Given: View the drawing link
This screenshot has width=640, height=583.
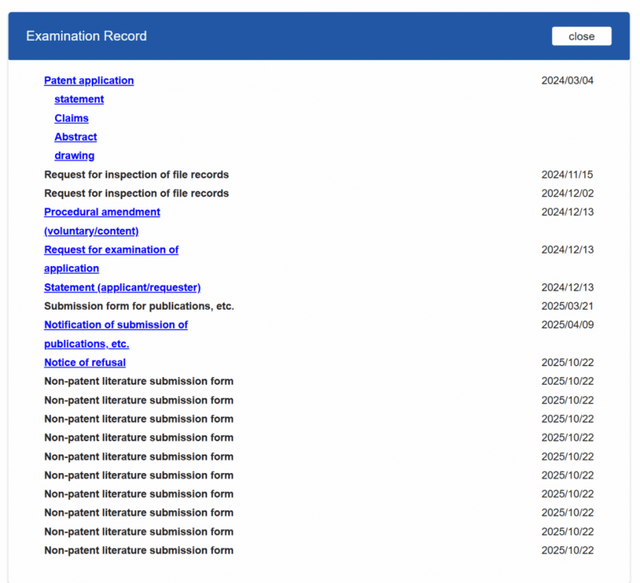Looking at the screenshot, I should tap(74, 156).
